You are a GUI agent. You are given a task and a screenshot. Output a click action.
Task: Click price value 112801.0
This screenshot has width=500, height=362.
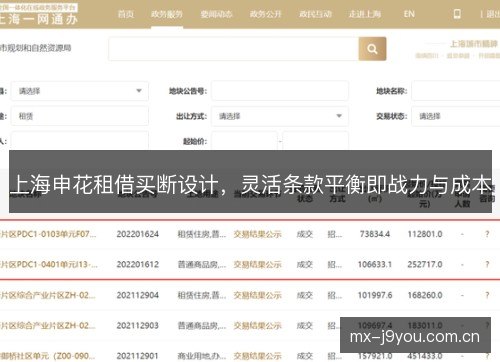[x=425, y=234]
